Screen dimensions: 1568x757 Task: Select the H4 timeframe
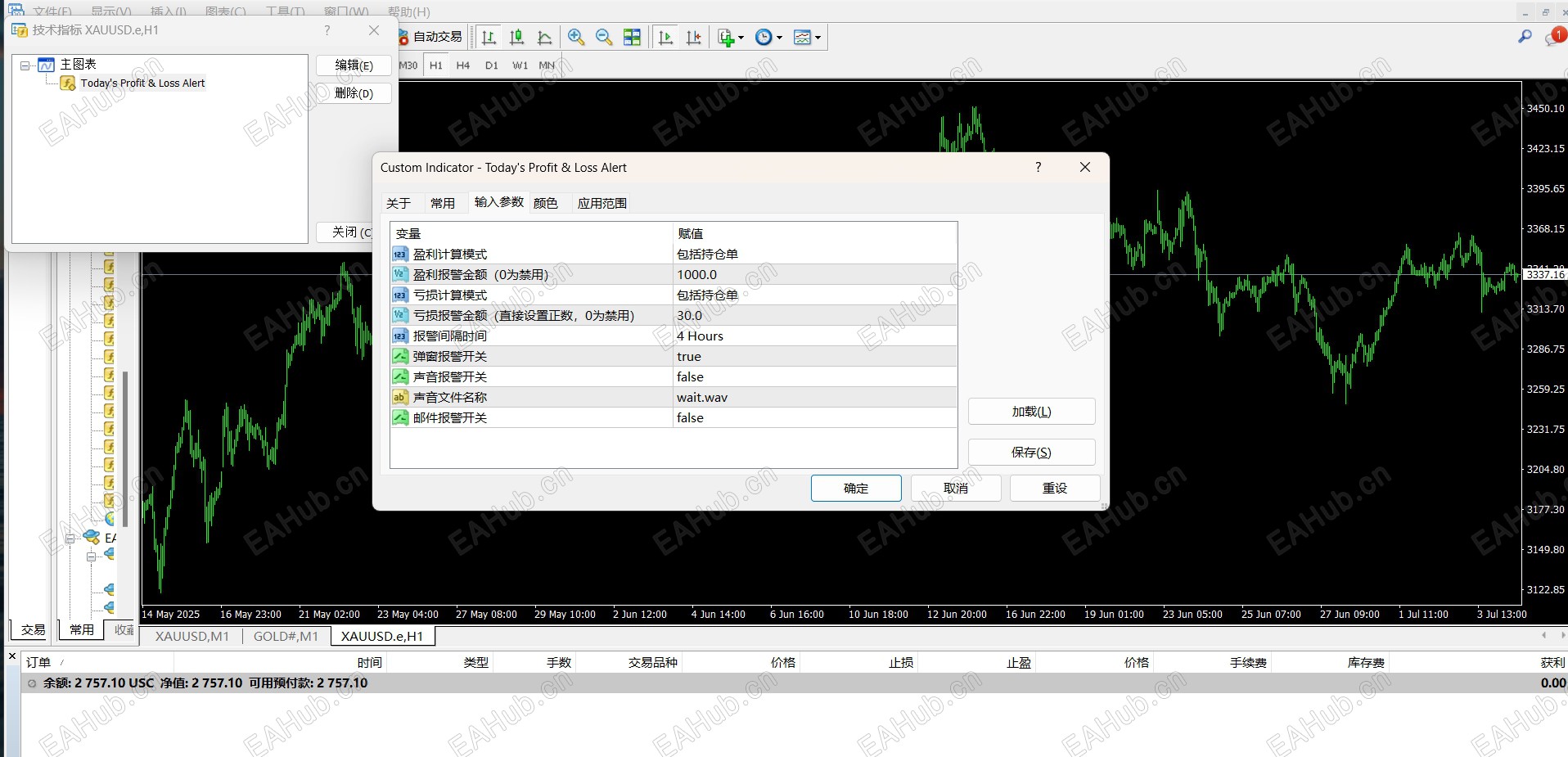click(463, 65)
